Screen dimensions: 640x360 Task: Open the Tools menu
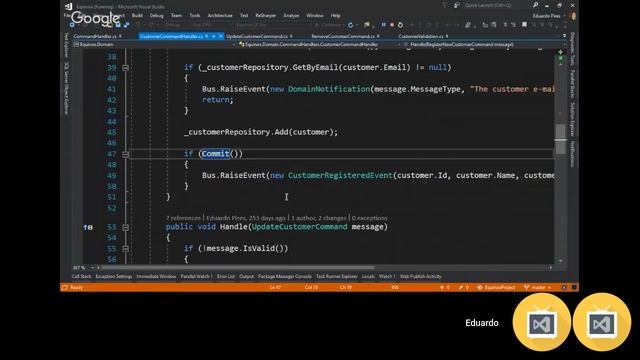[x=195, y=16]
